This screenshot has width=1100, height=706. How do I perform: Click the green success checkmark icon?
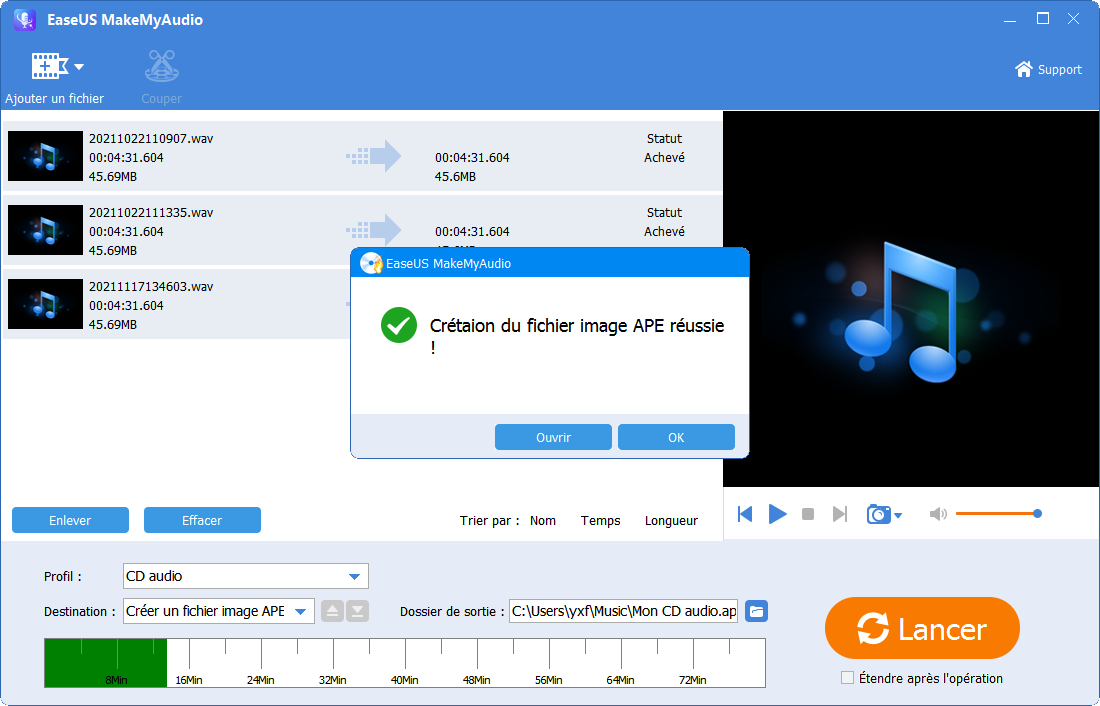[399, 326]
